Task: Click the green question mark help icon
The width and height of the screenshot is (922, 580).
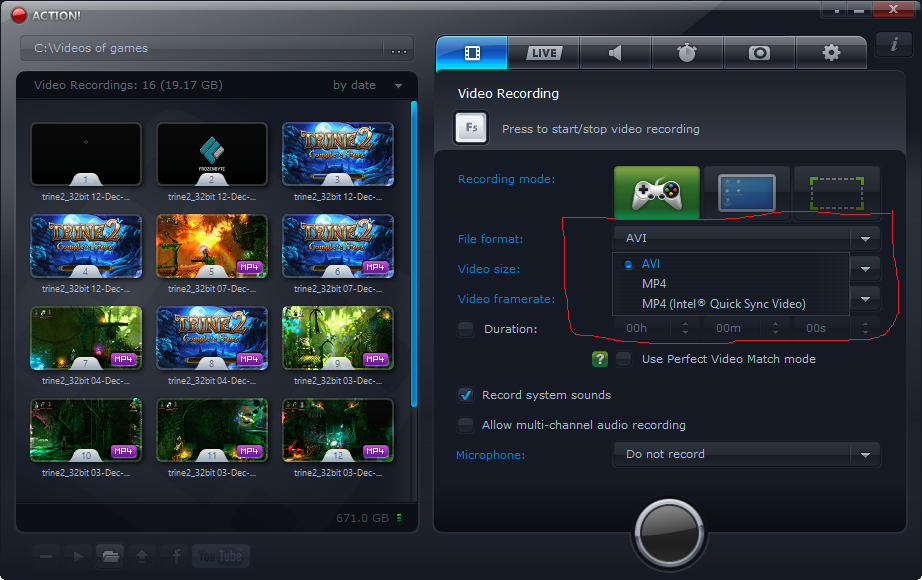Action: (600, 359)
